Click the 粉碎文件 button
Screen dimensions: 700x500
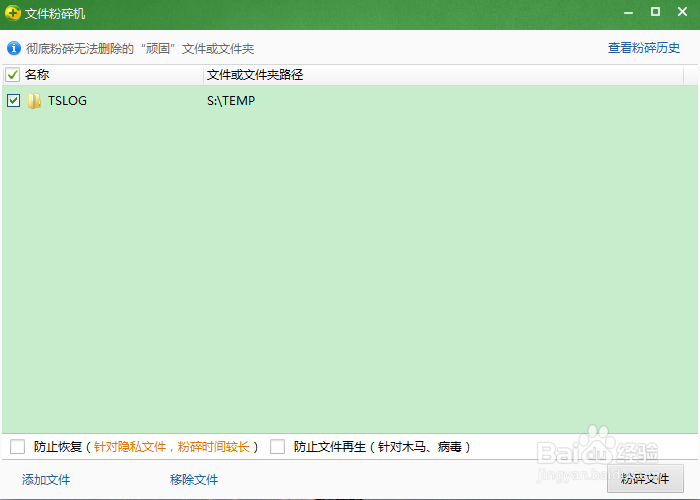click(x=645, y=479)
